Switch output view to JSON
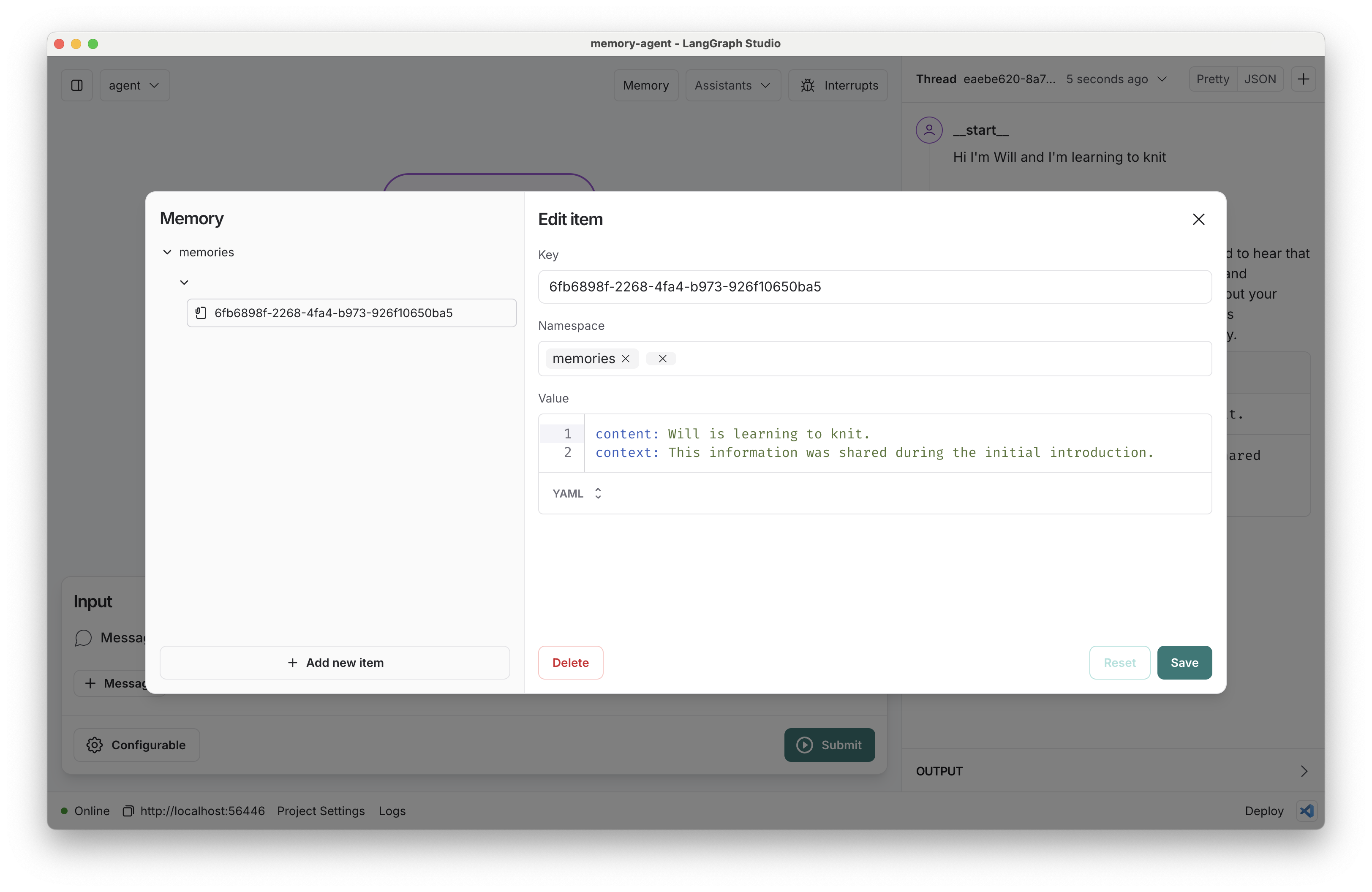 coord(1260,79)
